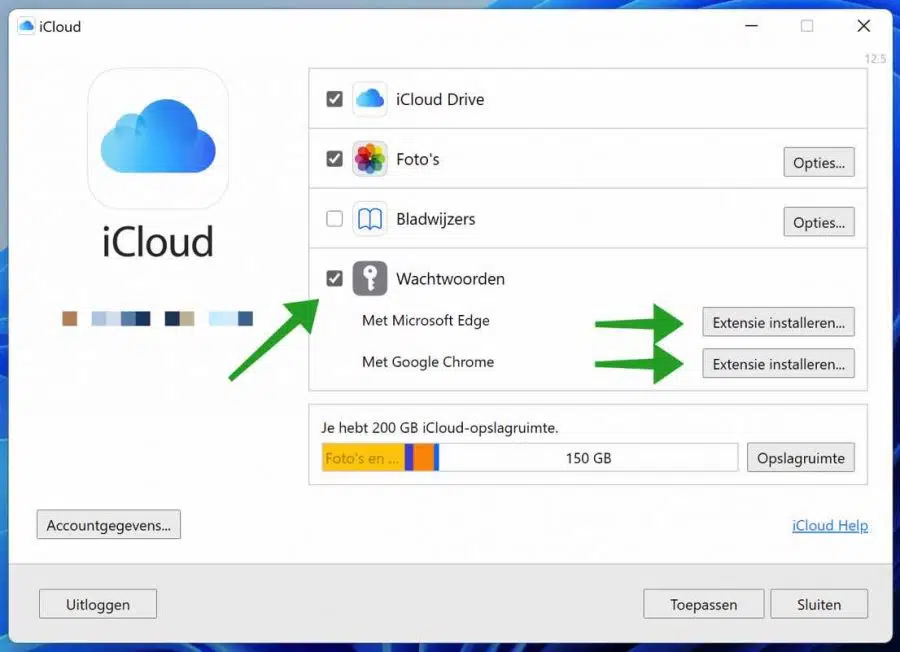Click the iCloud Drive label text
Image resolution: width=900 pixels, height=652 pixels.
pyautogui.click(x=440, y=99)
